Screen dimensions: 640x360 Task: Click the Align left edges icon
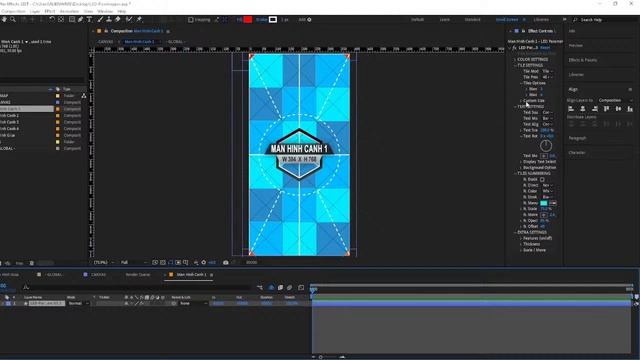[x=571, y=109]
